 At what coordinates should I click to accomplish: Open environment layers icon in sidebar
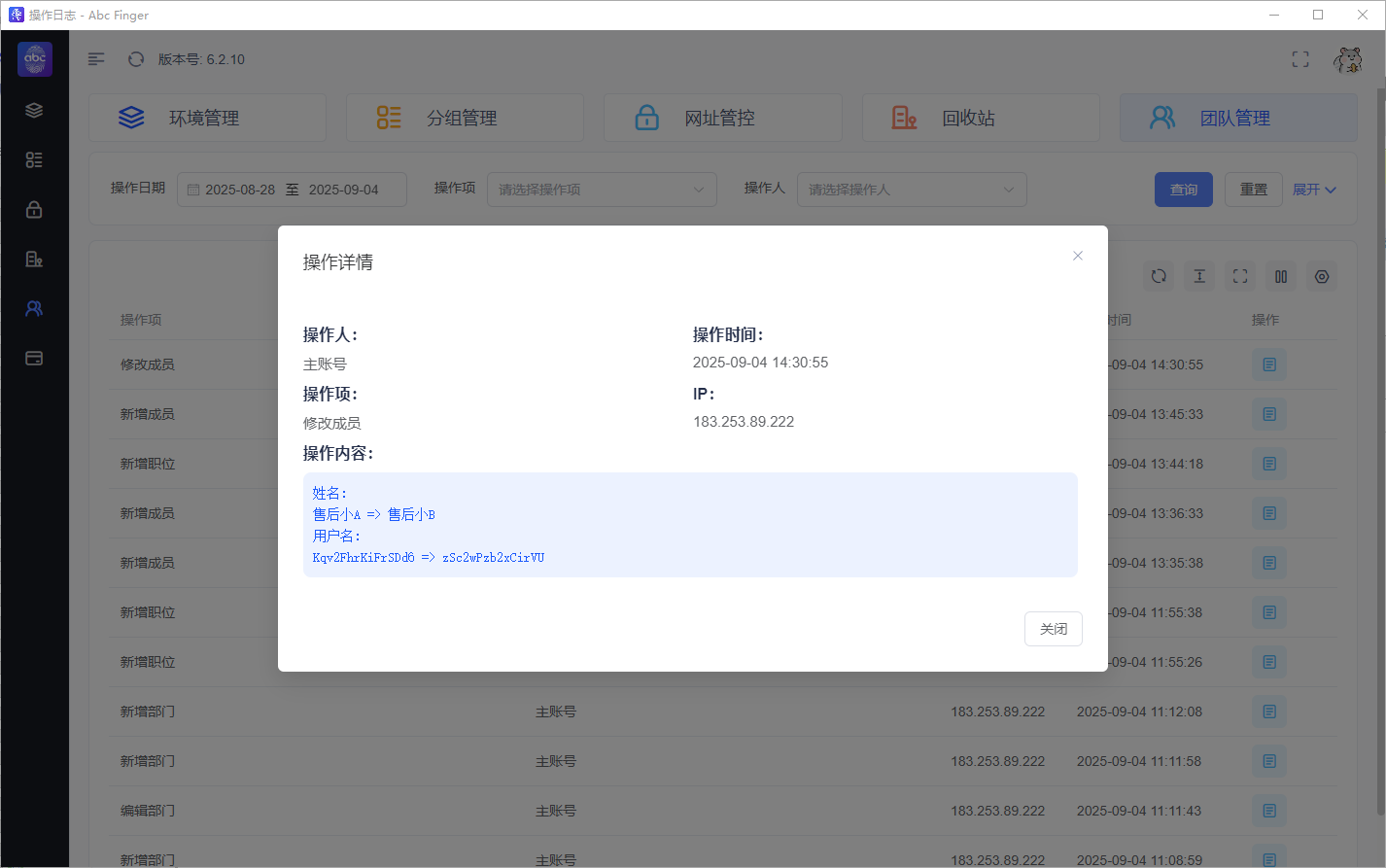tap(34, 110)
